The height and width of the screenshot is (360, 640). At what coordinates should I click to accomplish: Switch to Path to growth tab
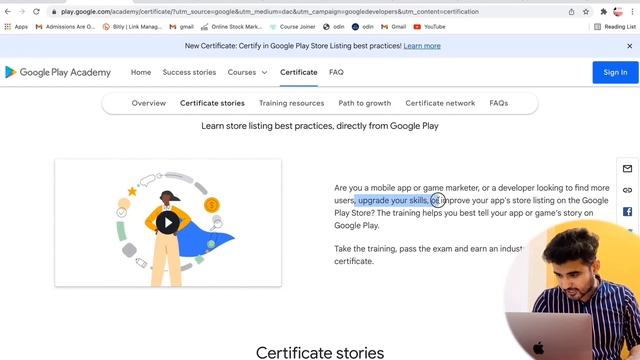[364, 103]
